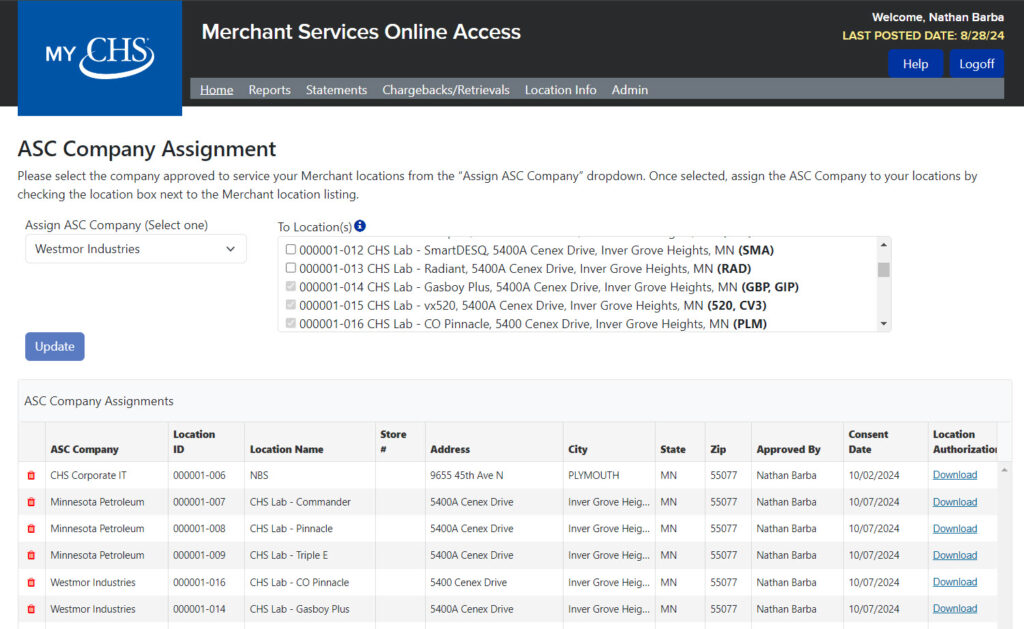Click the Welcome, Nathan Barba text
Screen dimensions: 1024x629
click(937, 17)
